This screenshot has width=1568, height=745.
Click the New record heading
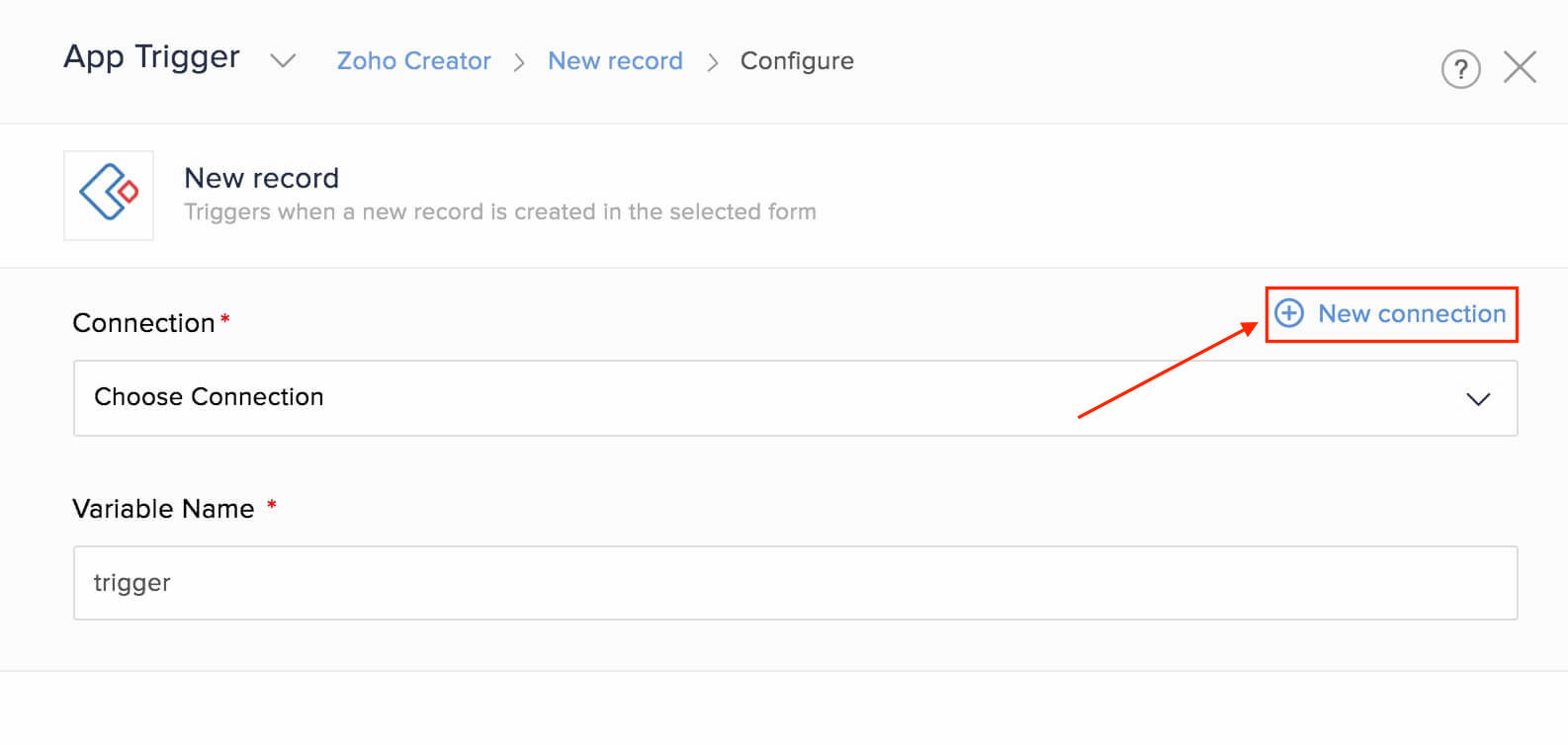click(261, 178)
